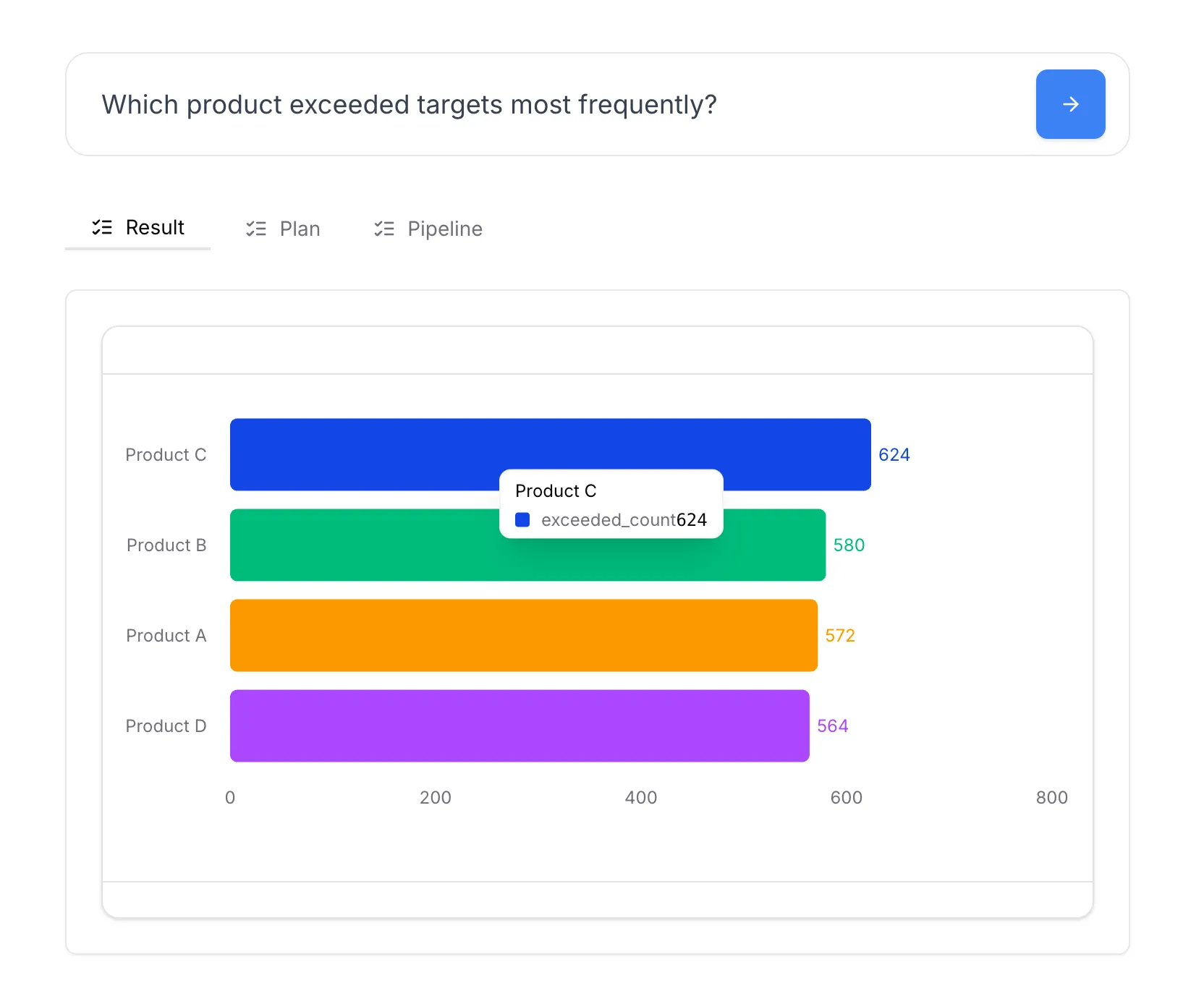The width and height of the screenshot is (1204, 1004).
Task: Click the Product A axis label
Action: 166,636
